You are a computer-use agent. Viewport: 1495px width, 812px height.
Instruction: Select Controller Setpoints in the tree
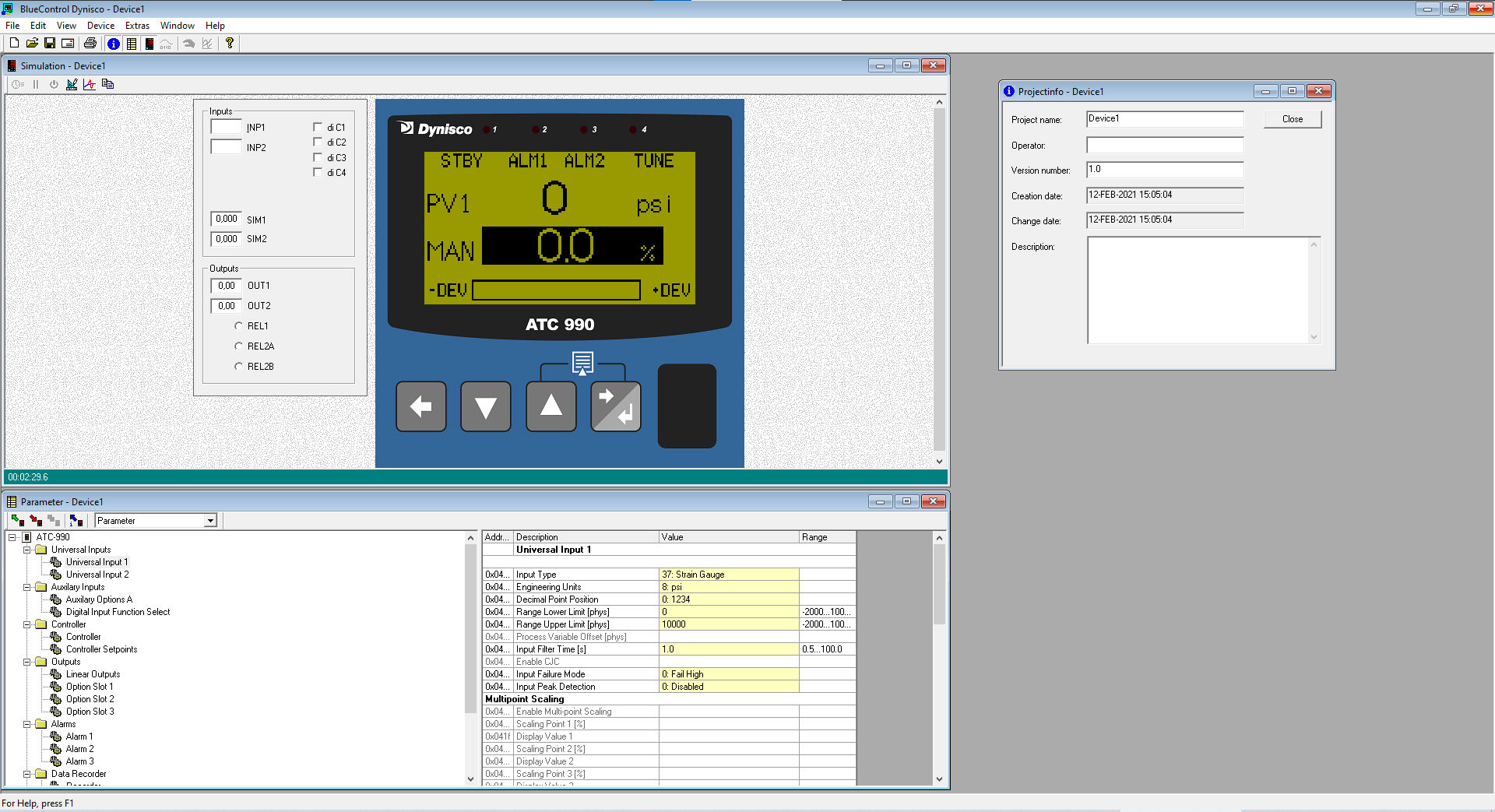click(101, 649)
